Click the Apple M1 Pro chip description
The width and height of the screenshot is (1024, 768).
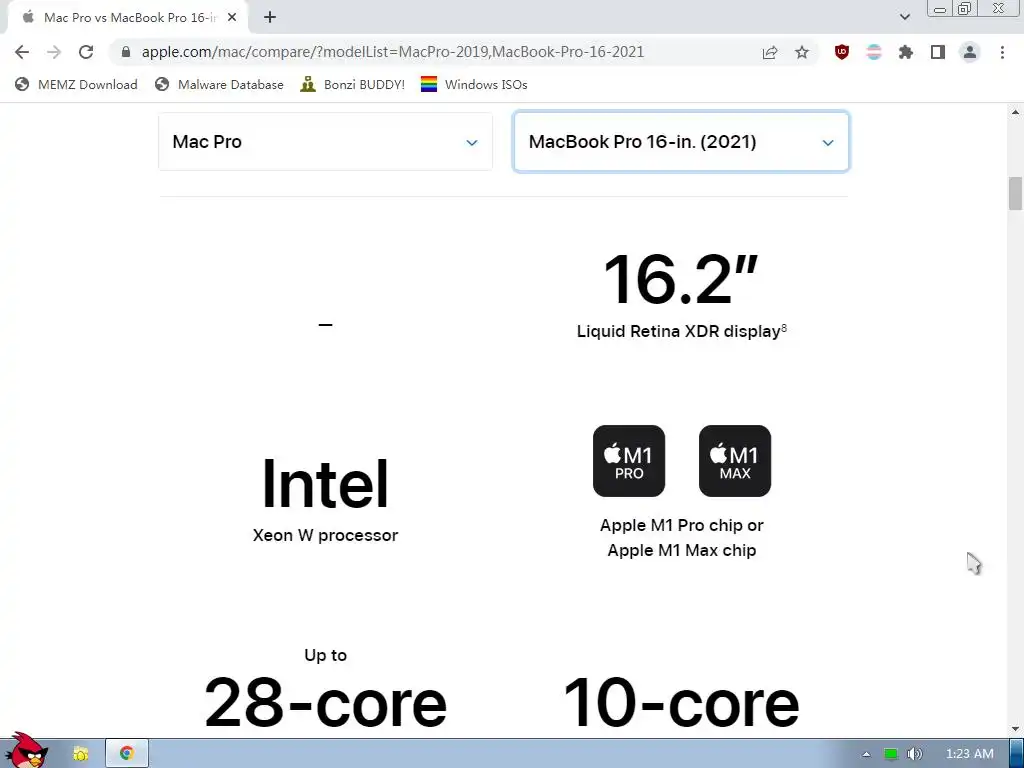tap(682, 537)
